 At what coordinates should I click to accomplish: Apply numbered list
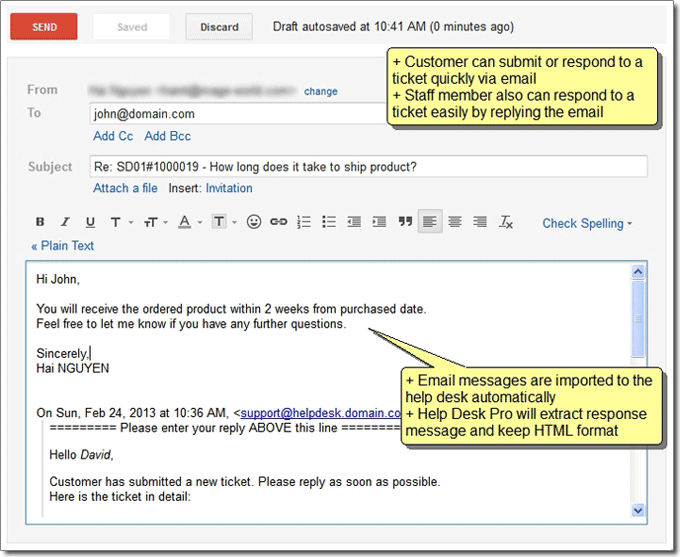click(304, 222)
